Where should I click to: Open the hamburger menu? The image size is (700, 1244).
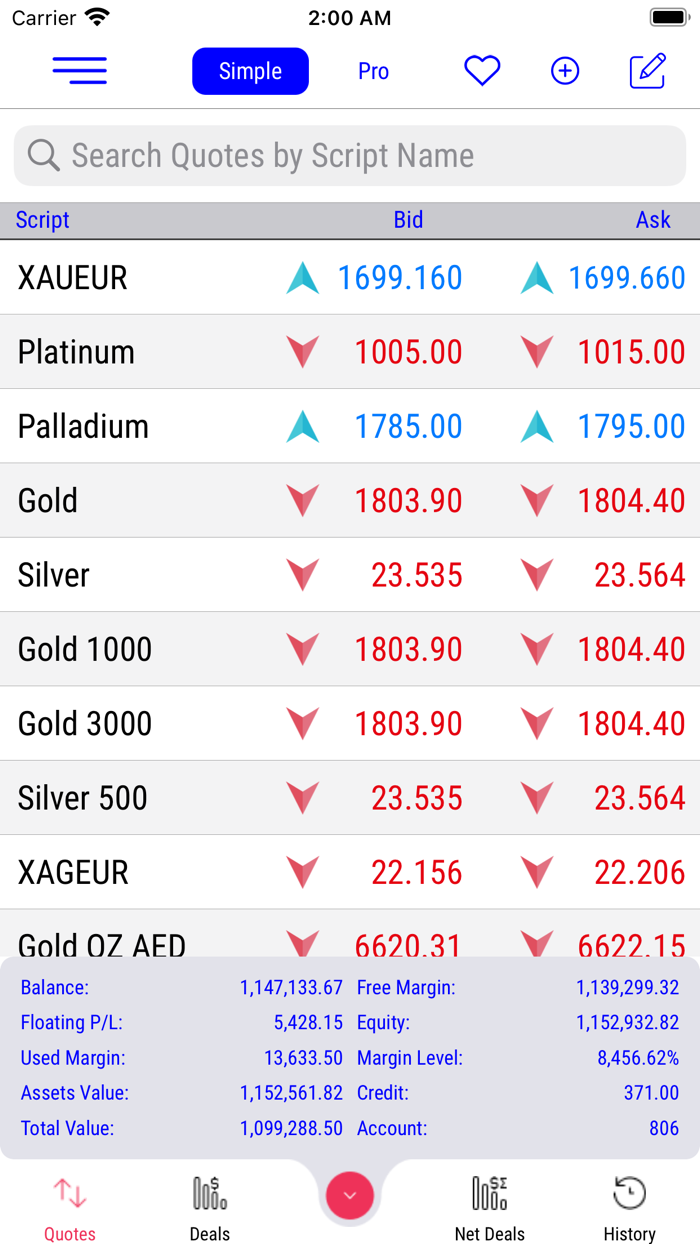(80, 70)
